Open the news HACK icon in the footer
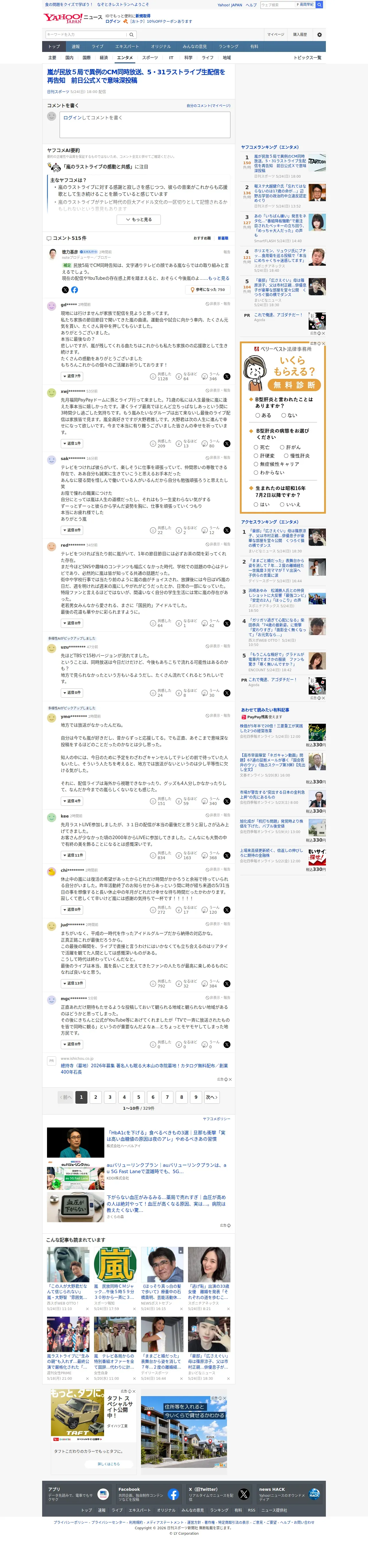 314,1494
